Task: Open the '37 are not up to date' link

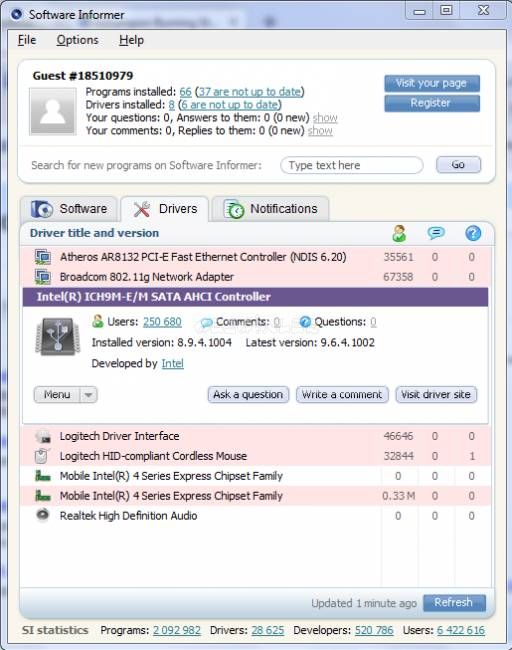Action: (250, 92)
